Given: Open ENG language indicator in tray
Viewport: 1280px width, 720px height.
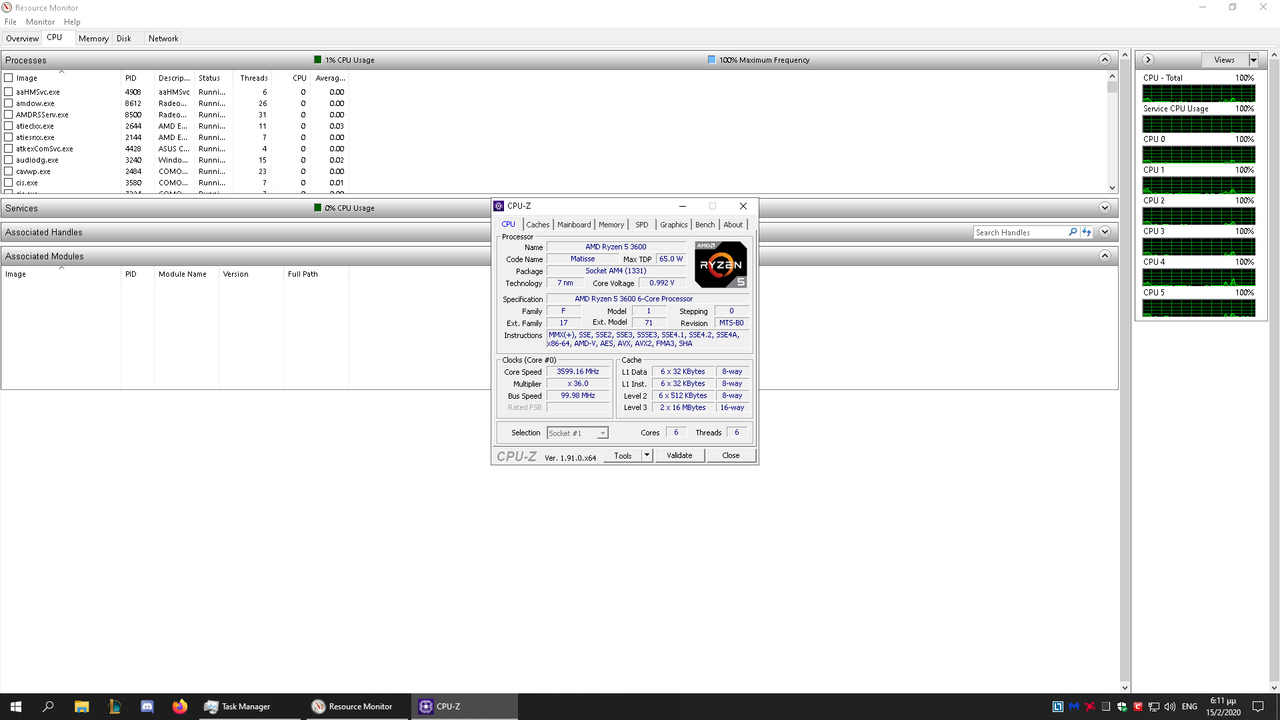Looking at the screenshot, I should pos(1190,707).
